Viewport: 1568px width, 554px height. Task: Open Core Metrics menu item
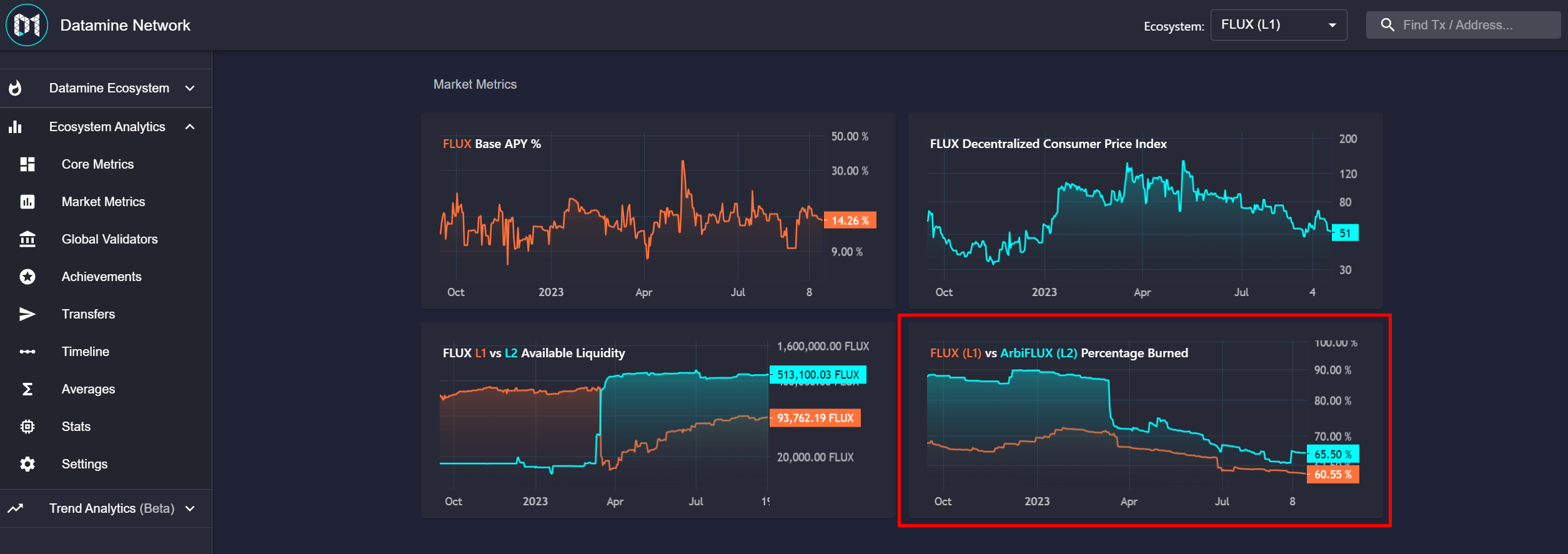[106, 164]
